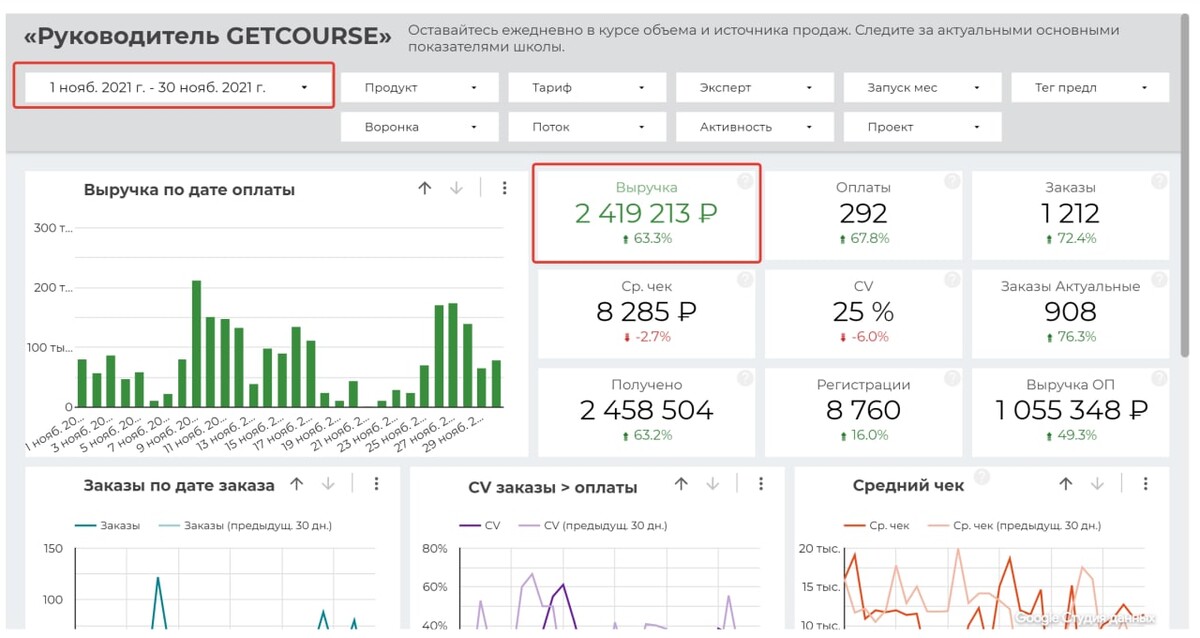Viewport: 1200px width, 638px height.
Task: Drill up in Выручка по дате оплаты chart
Action: coord(425,188)
